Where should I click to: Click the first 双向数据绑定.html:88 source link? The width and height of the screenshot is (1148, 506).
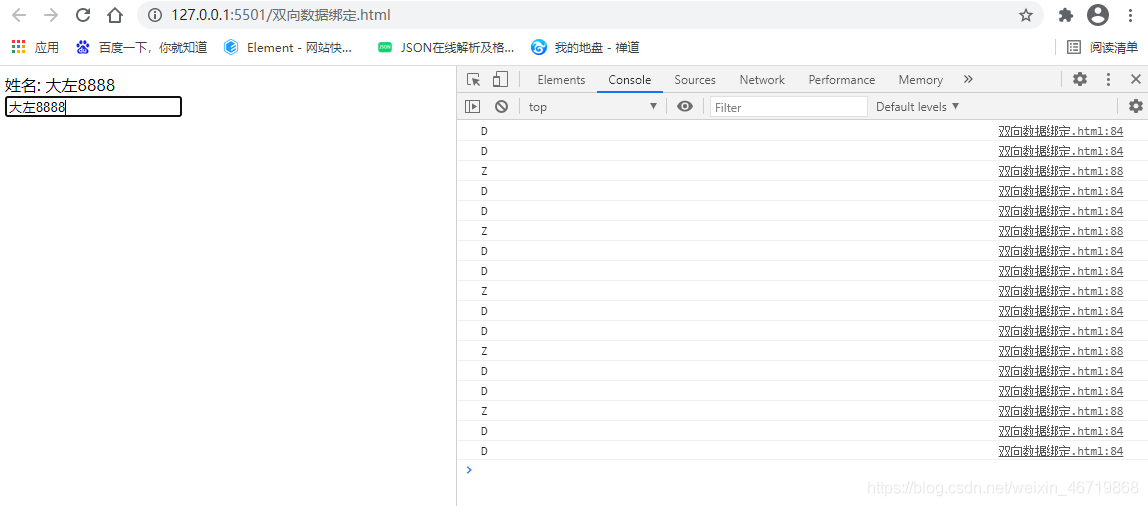[x=1060, y=171]
